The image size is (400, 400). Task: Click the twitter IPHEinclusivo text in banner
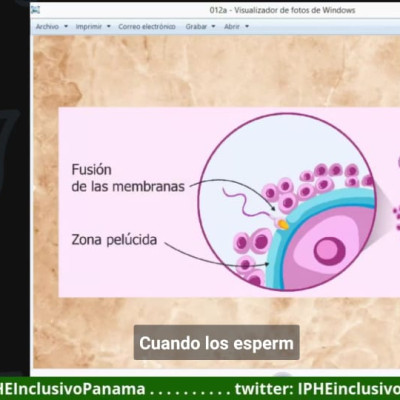pos(317,389)
